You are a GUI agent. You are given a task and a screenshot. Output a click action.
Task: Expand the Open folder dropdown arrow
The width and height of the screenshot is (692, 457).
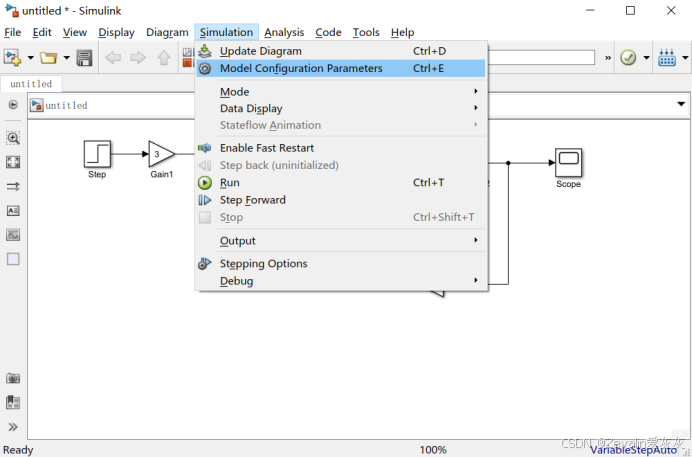(x=66, y=58)
